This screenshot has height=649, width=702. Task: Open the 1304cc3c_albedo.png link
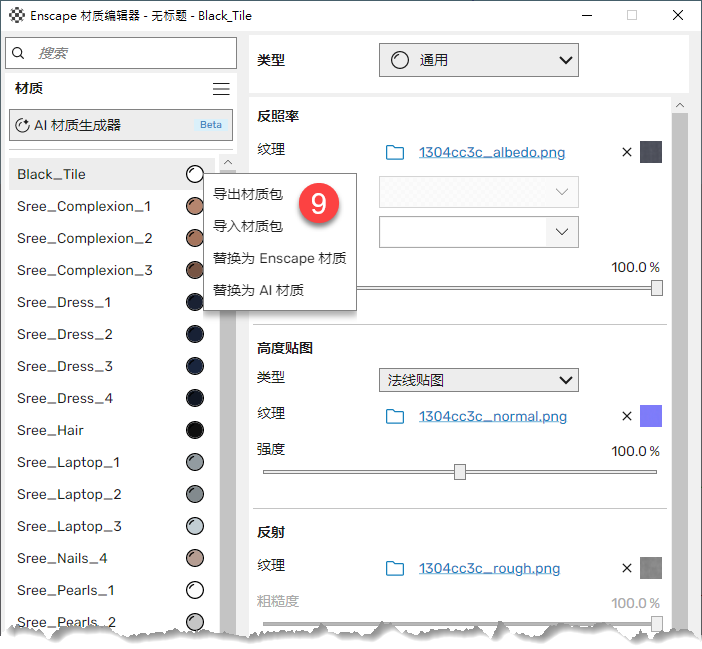(x=491, y=153)
